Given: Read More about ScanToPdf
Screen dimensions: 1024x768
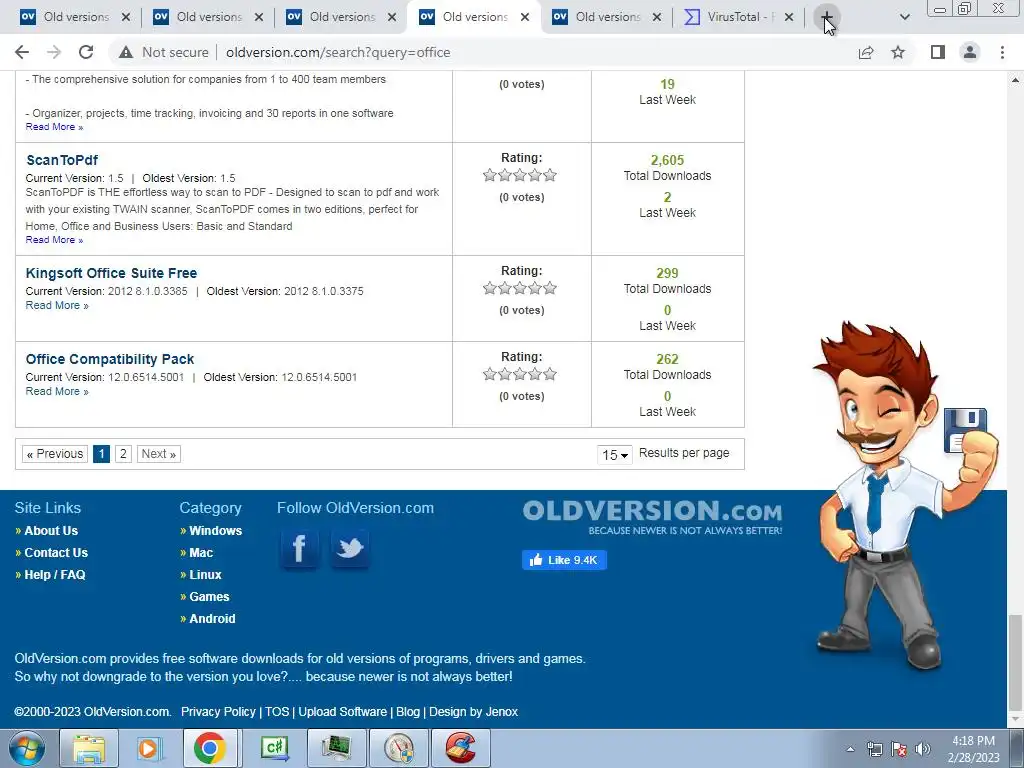Looking at the screenshot, I should (54, 240).
